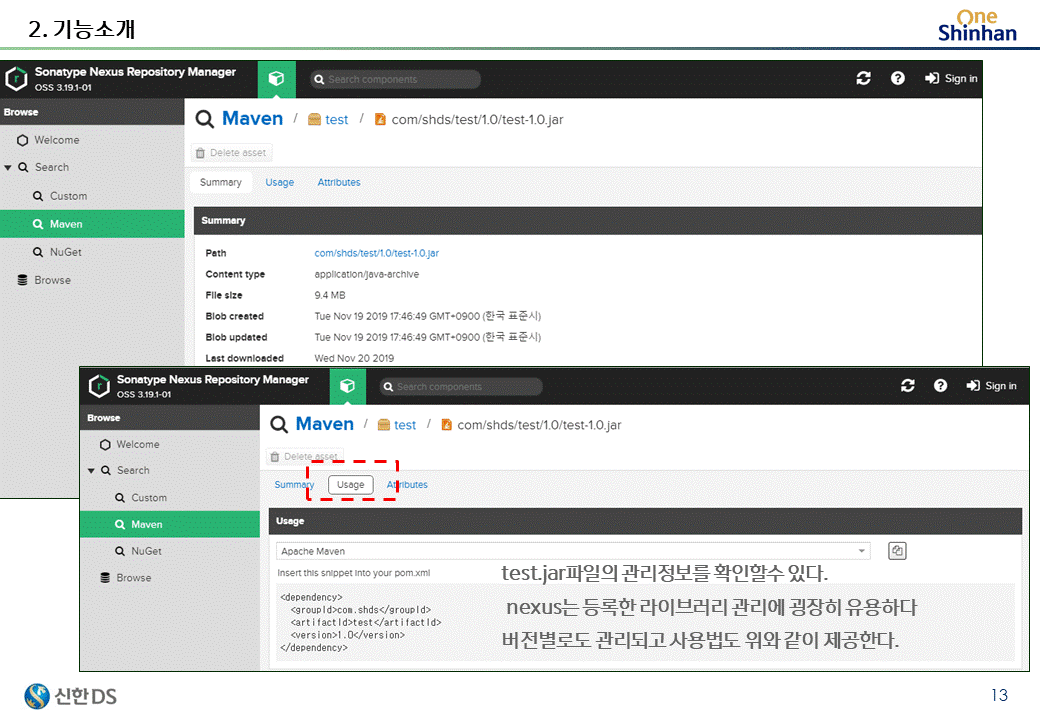This screenshot has height=720, width=1040.
Task: Select Custom search in front window sidebar
Action: (x=170, y=497)
